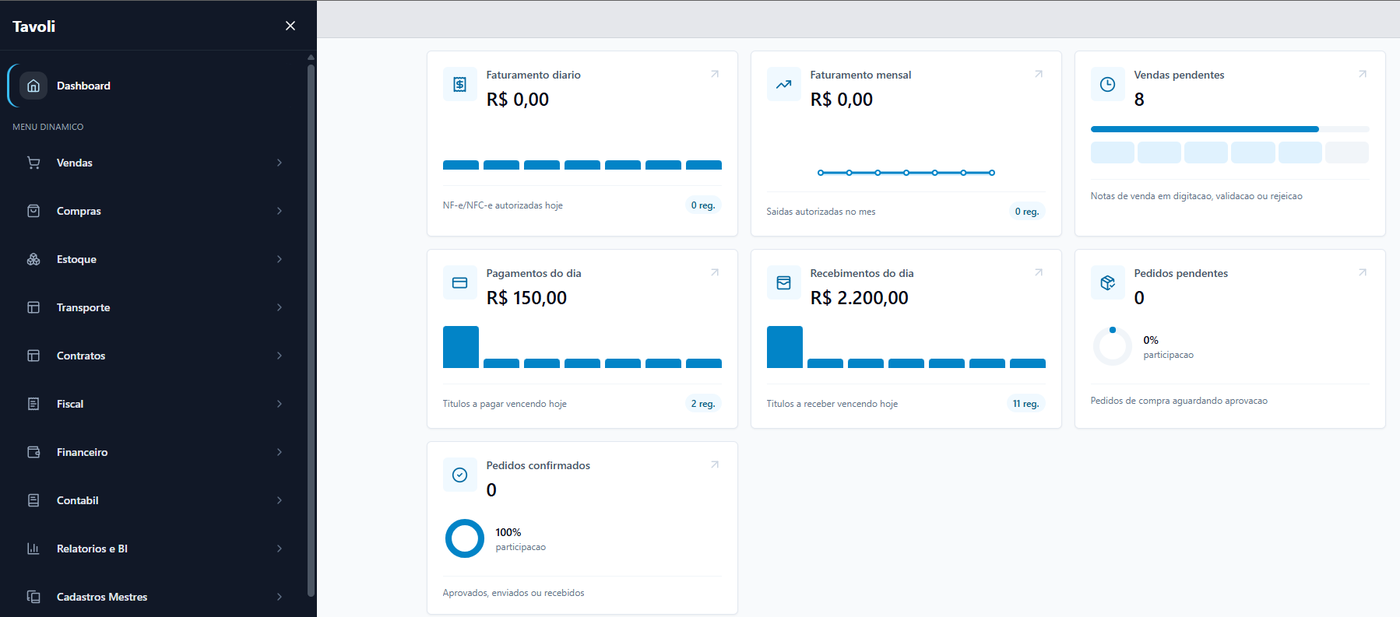The width and height of the screenshot is (1400, 617).
Task: Open Pagamentos do dia details arrow
Action: click(715, 272)
